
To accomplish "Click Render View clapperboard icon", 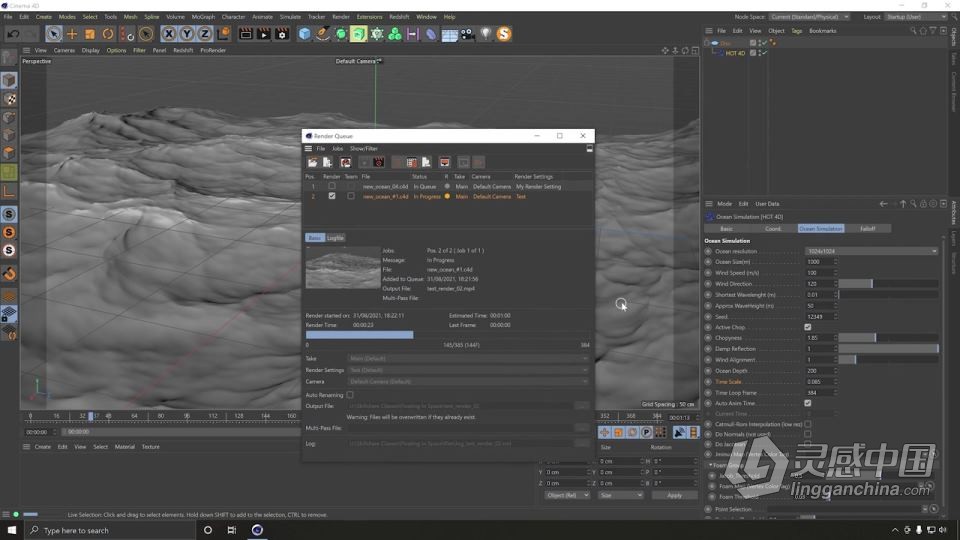I will click(x=246, y=34).
